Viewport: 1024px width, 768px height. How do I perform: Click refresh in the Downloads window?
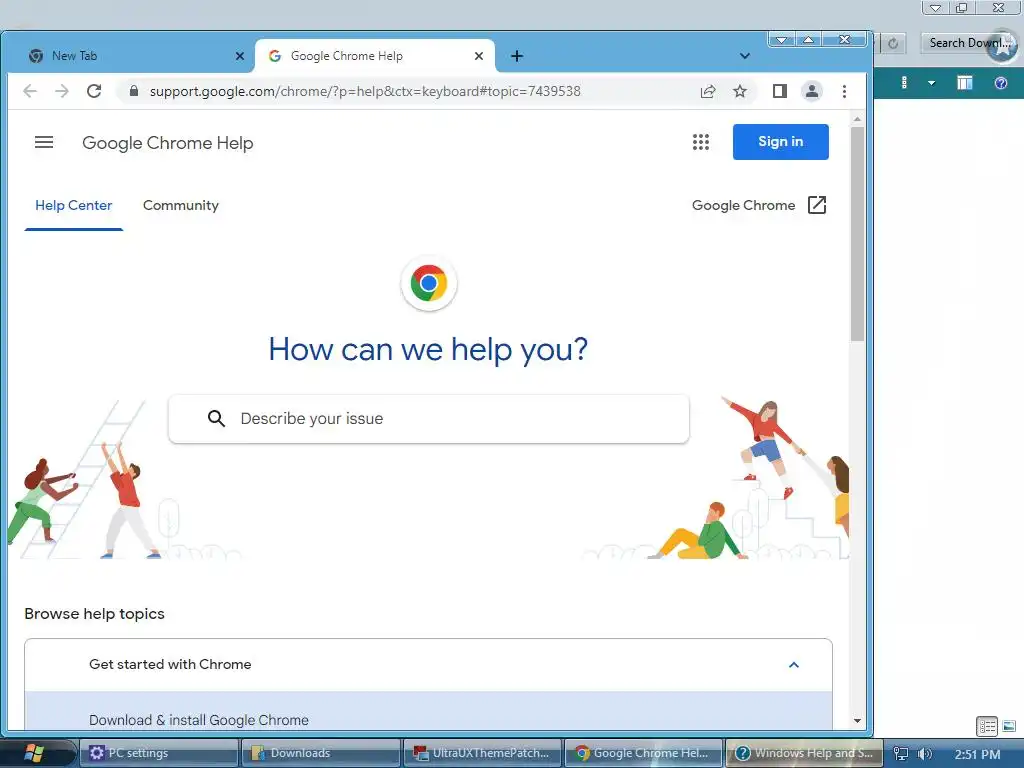point(893,43)
